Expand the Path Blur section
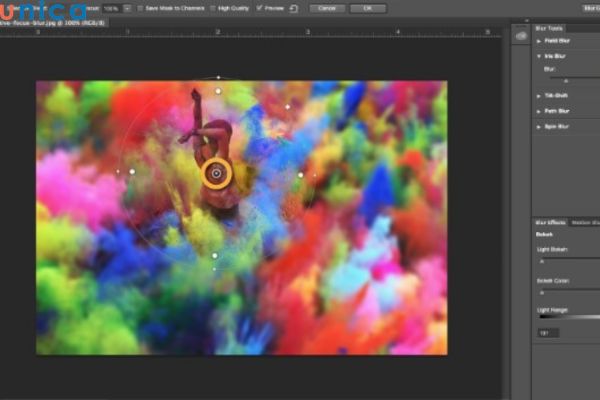 [x=539, y=111]
